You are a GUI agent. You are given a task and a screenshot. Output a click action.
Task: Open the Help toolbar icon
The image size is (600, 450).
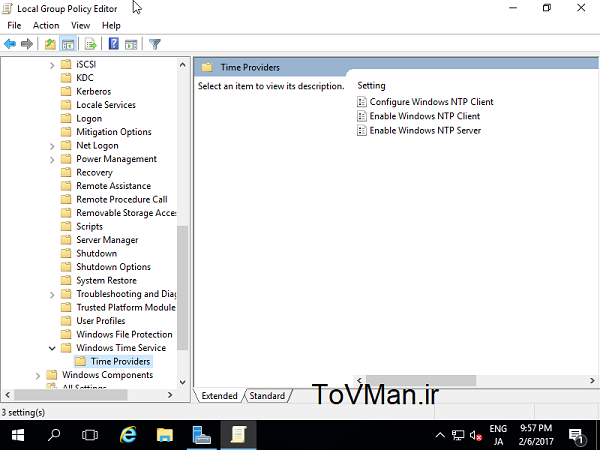[x=114, y=44]
